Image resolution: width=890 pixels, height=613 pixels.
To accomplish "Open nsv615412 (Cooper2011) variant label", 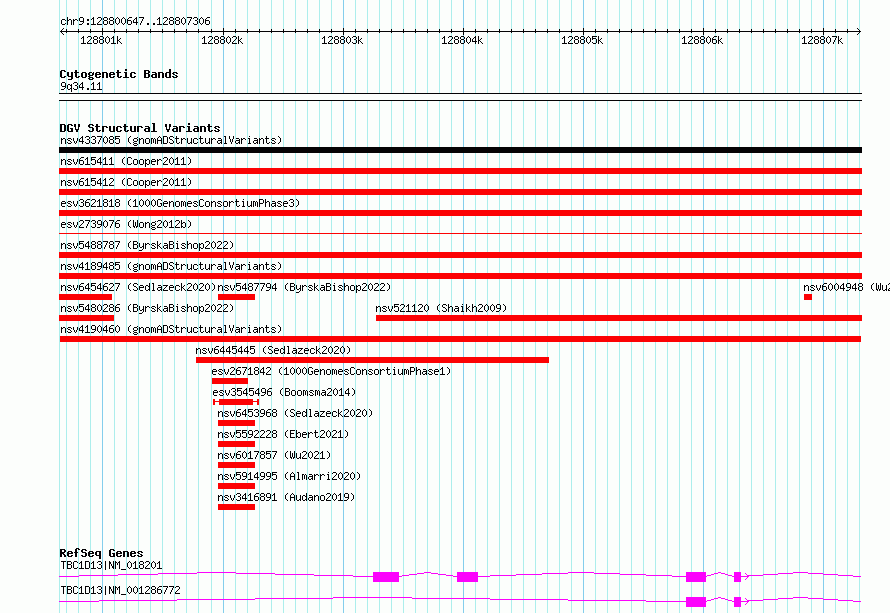I will point(126,182).
